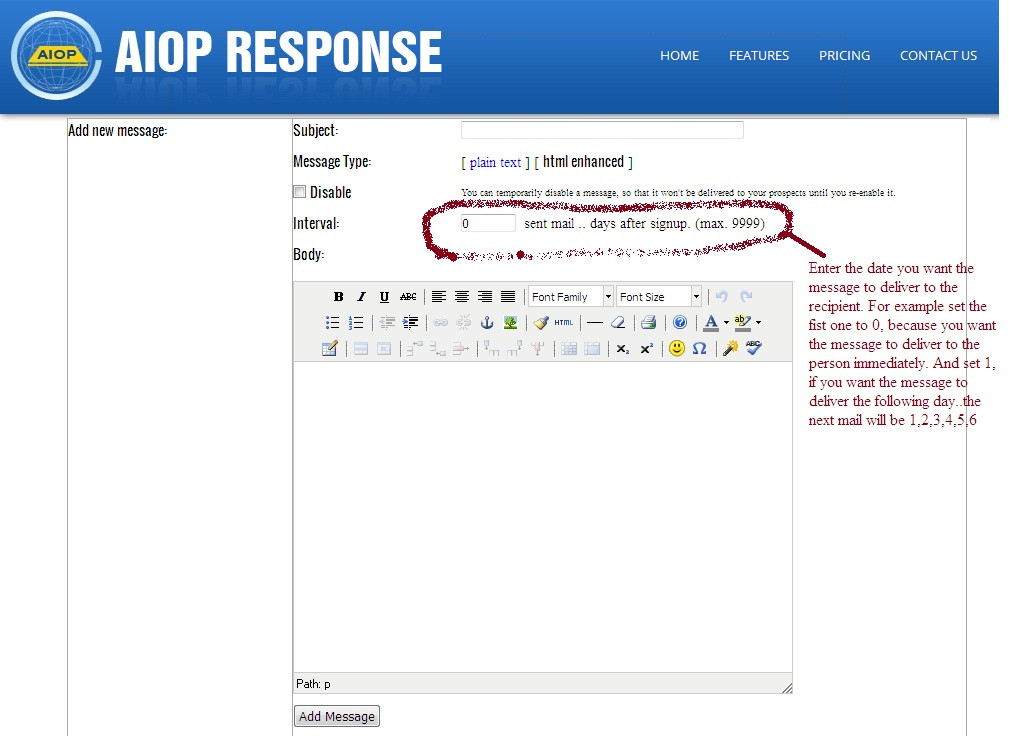Toggle italic formatting
1024x736 pixels.
(361, 296)
